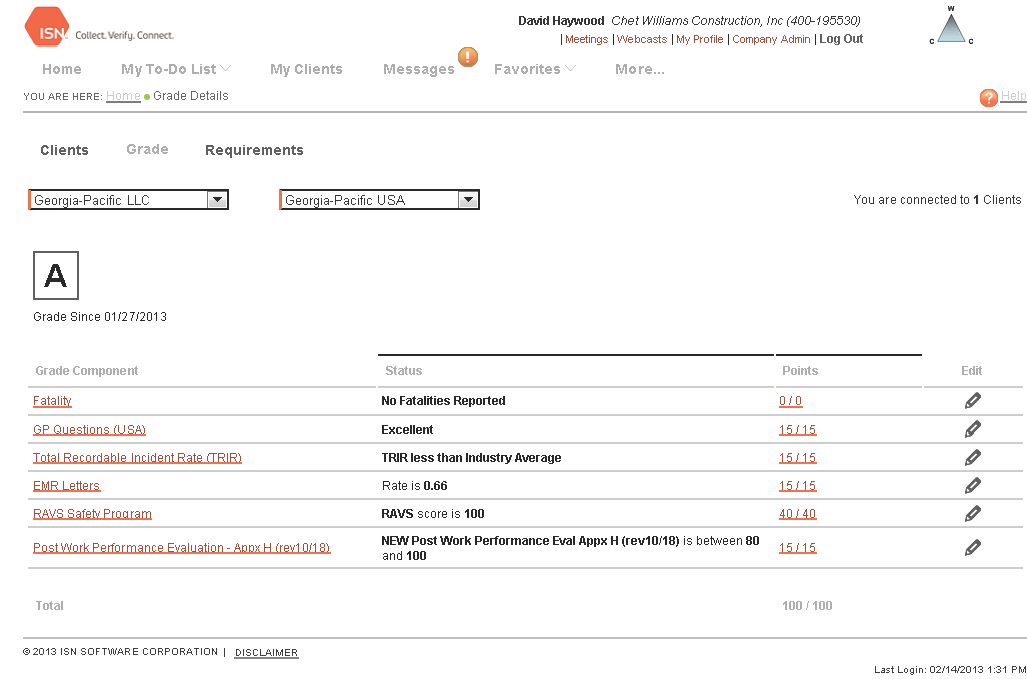Edit the Fatality row pencil icon
The width and height of the screenshot is (1027, 679).
coord(973,401)
